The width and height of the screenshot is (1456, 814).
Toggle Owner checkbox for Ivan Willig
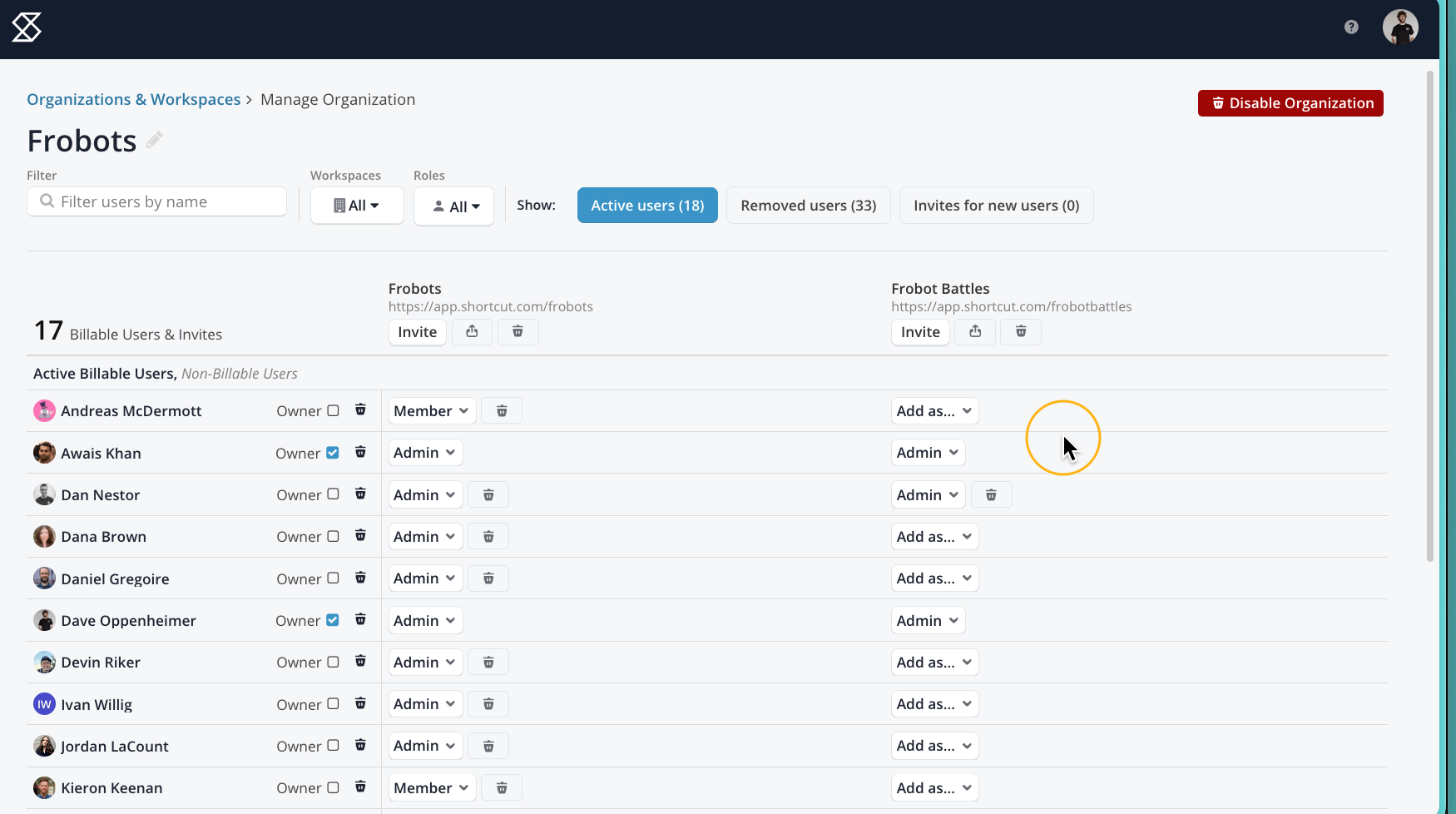click(333, 704)
